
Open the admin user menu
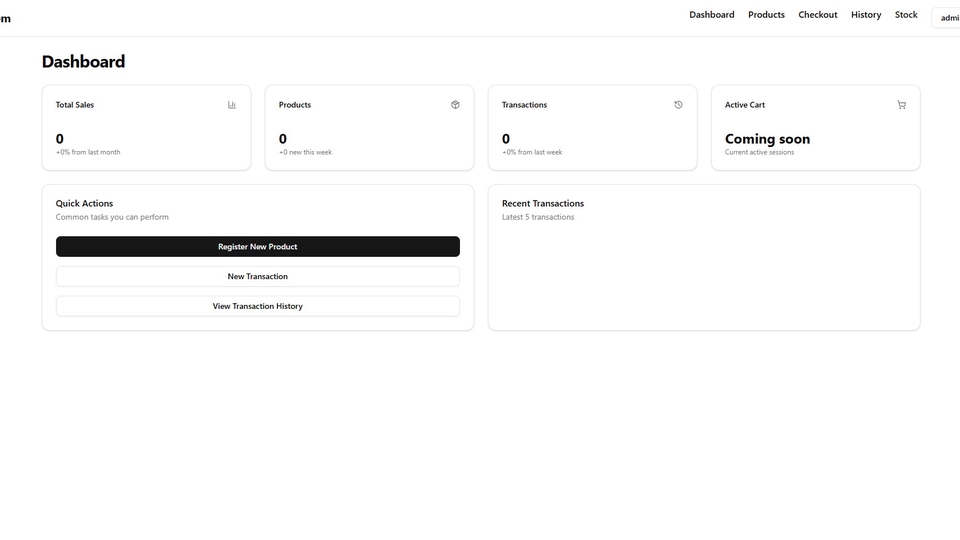click(x=948, y=18)
